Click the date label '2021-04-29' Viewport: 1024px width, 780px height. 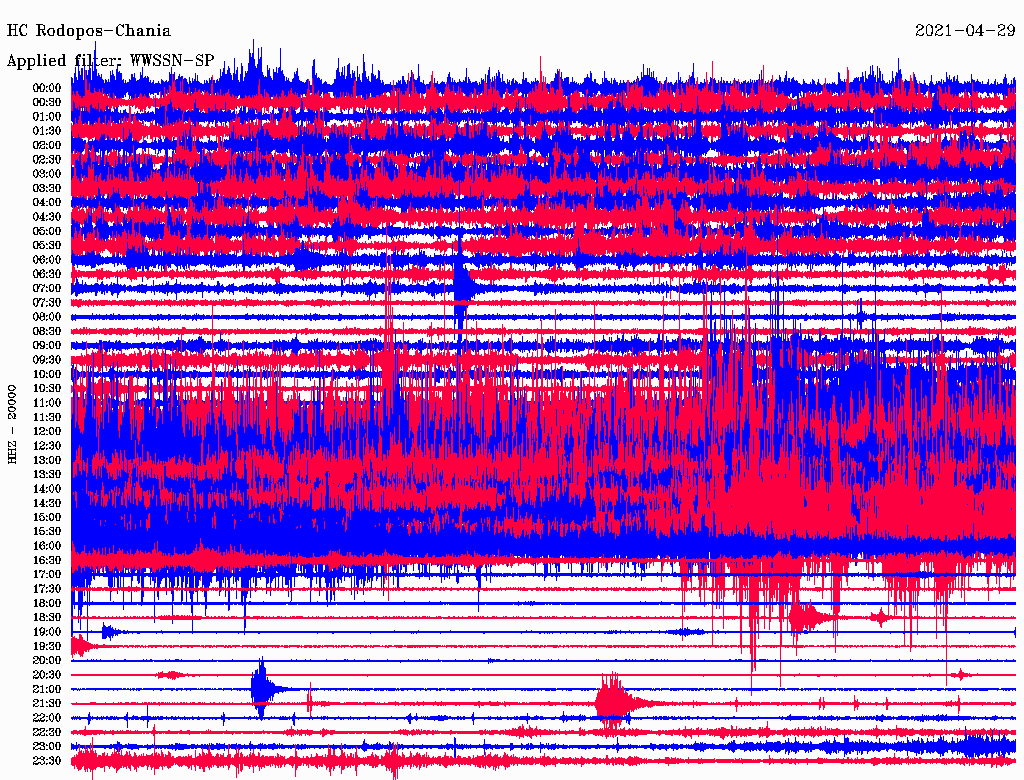coord(965,31)
